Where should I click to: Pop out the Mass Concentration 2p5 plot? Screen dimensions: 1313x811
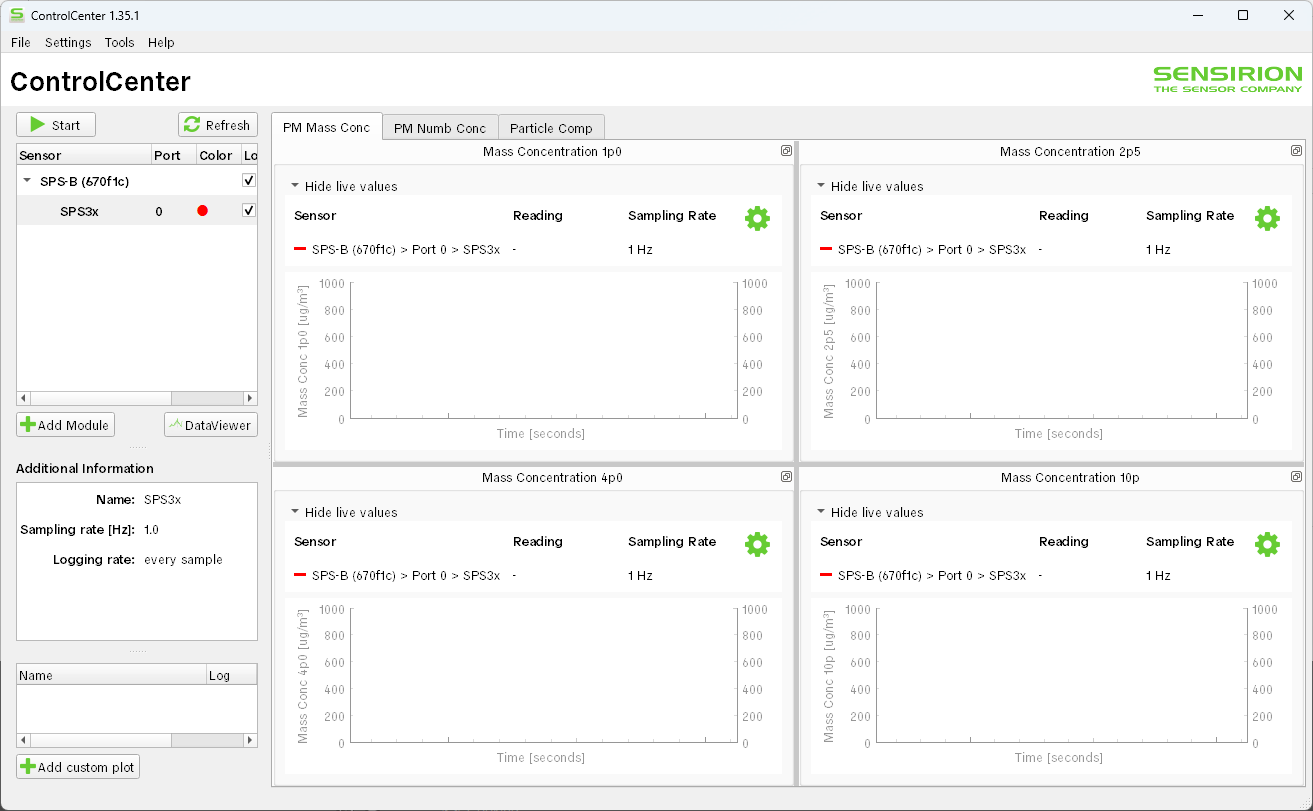click(1296, 151)
